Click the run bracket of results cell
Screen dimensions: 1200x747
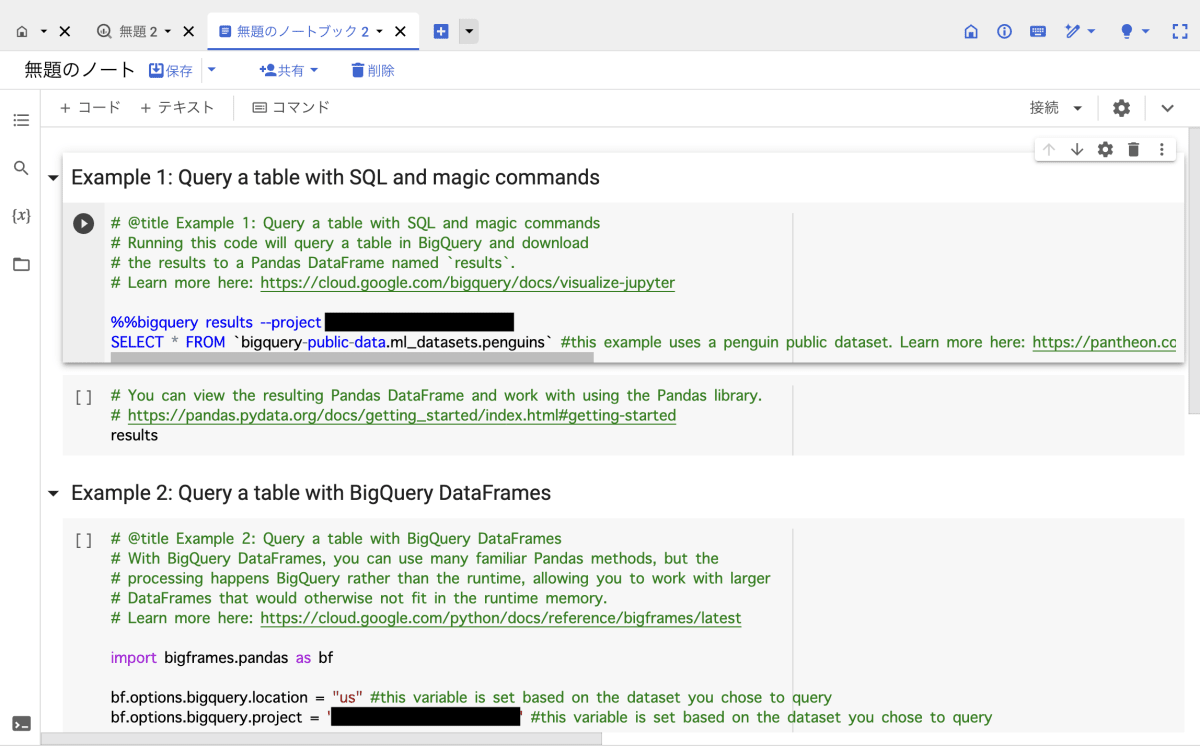(x=84, y=397)
